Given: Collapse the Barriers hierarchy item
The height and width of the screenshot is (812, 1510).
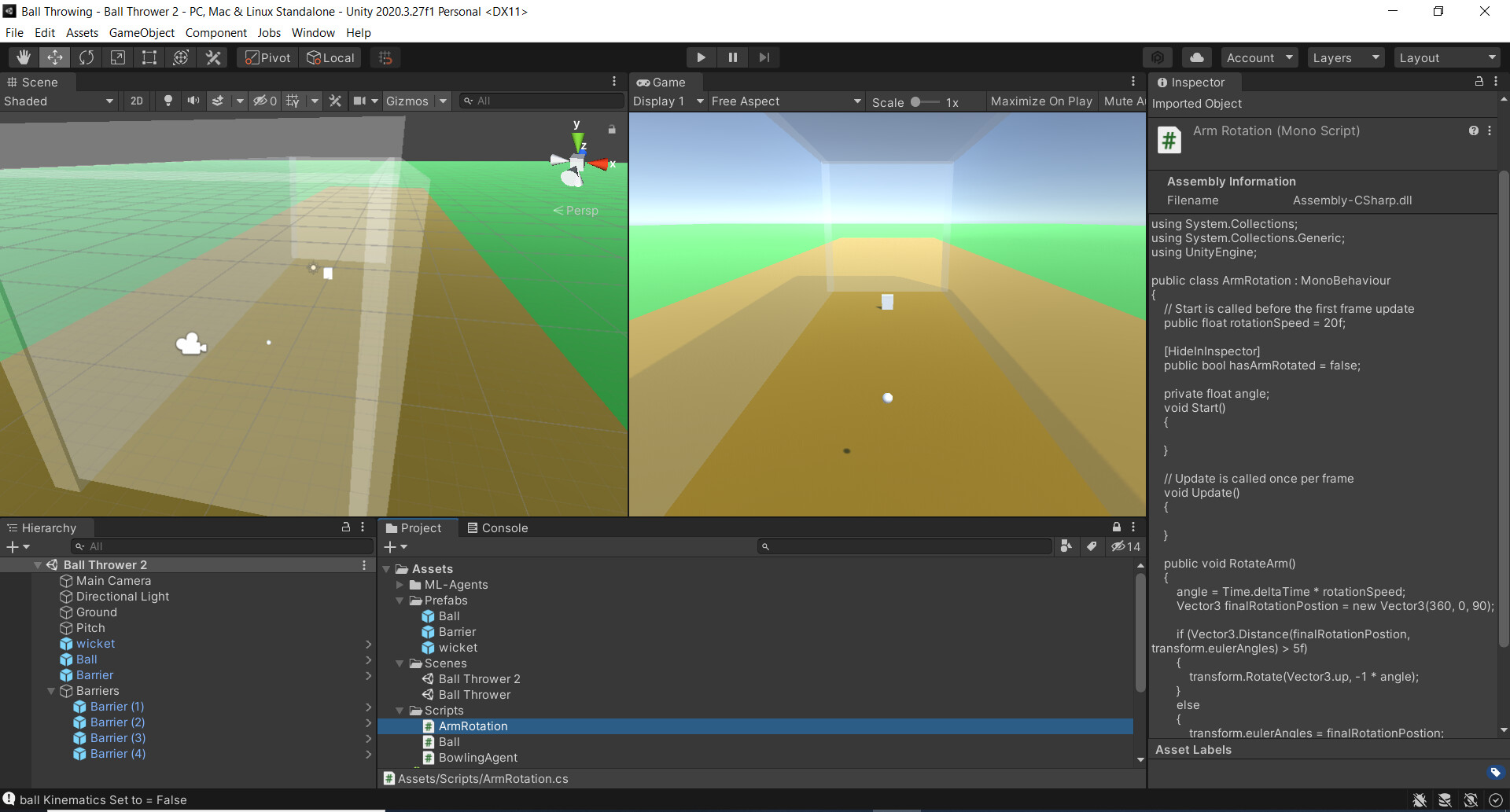Looking at the screenshot, I should (x=51, y=691).
